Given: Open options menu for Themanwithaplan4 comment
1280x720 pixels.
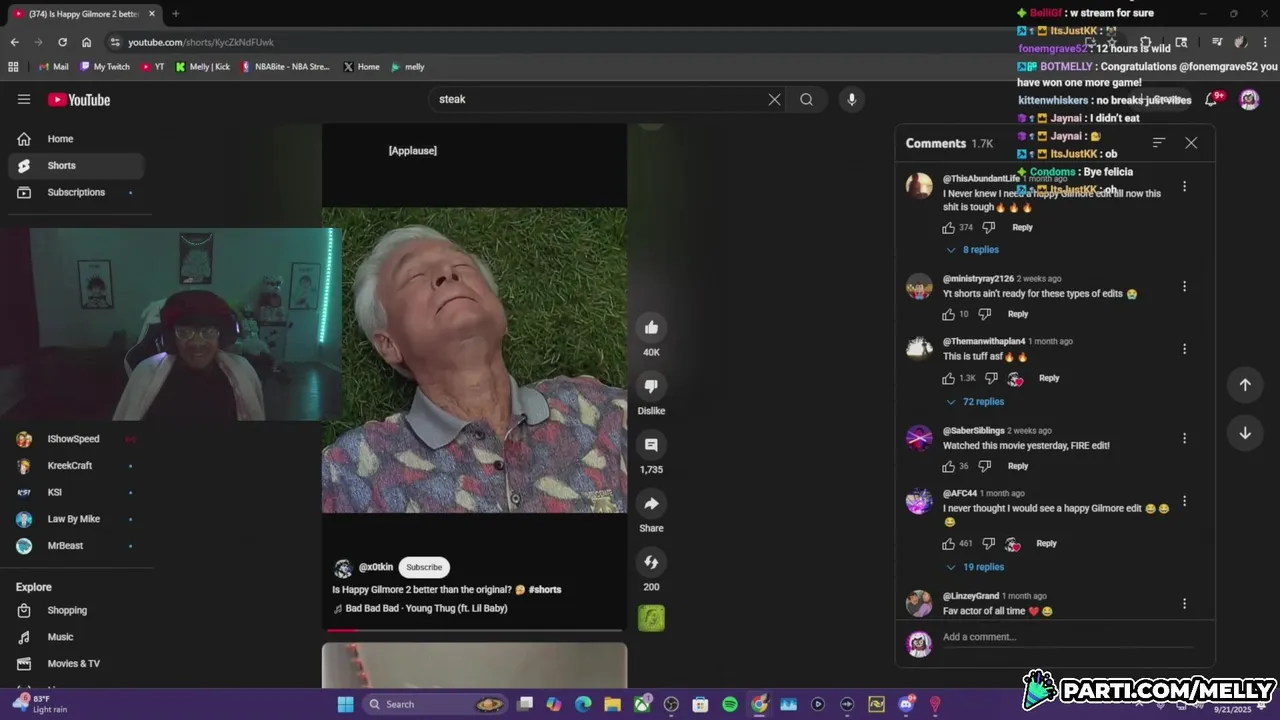Looking at the screenshot, I should pyautogui.click(x=1185, y=349).
